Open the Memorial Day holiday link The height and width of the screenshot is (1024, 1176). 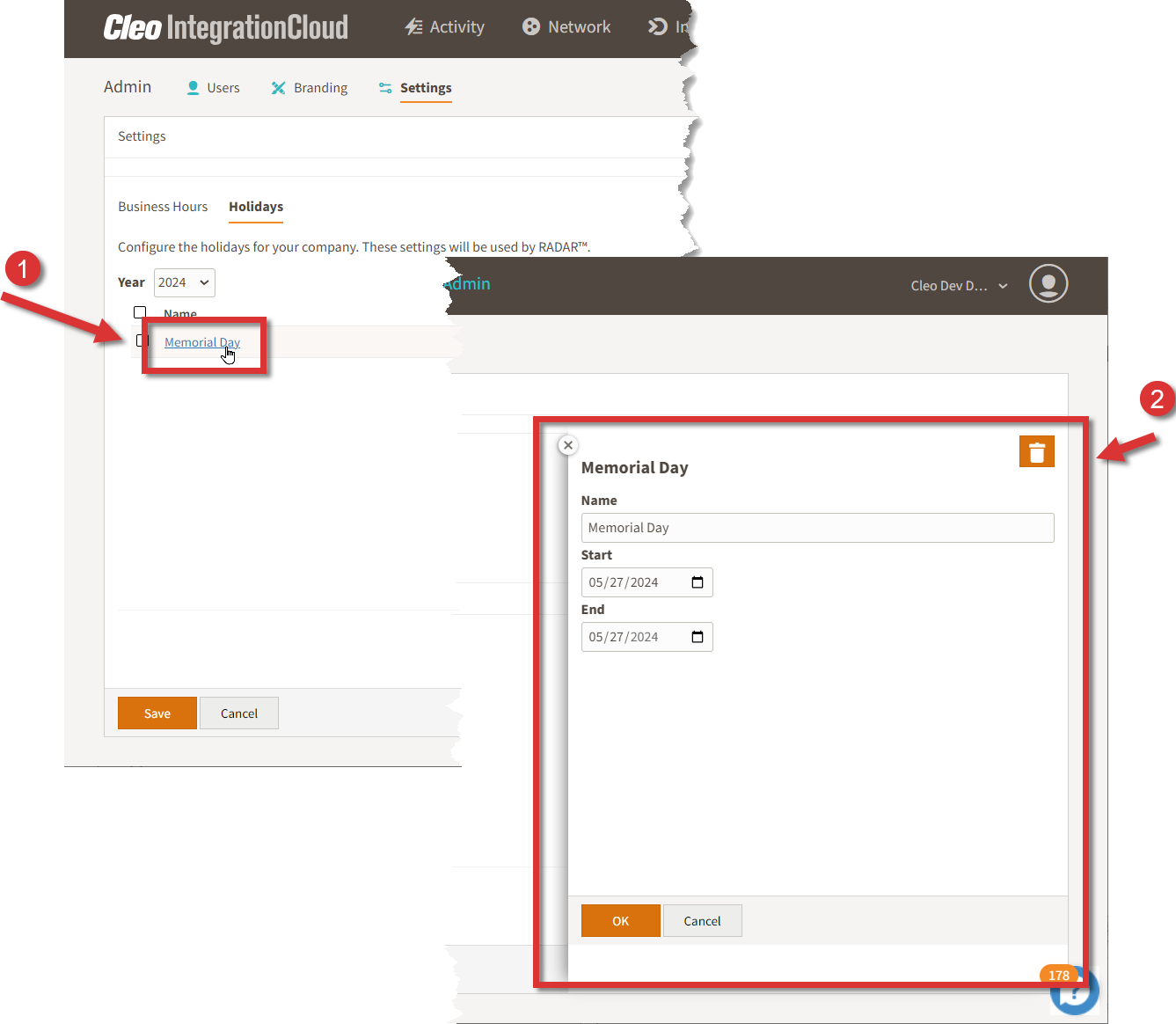tap(201, 342)
